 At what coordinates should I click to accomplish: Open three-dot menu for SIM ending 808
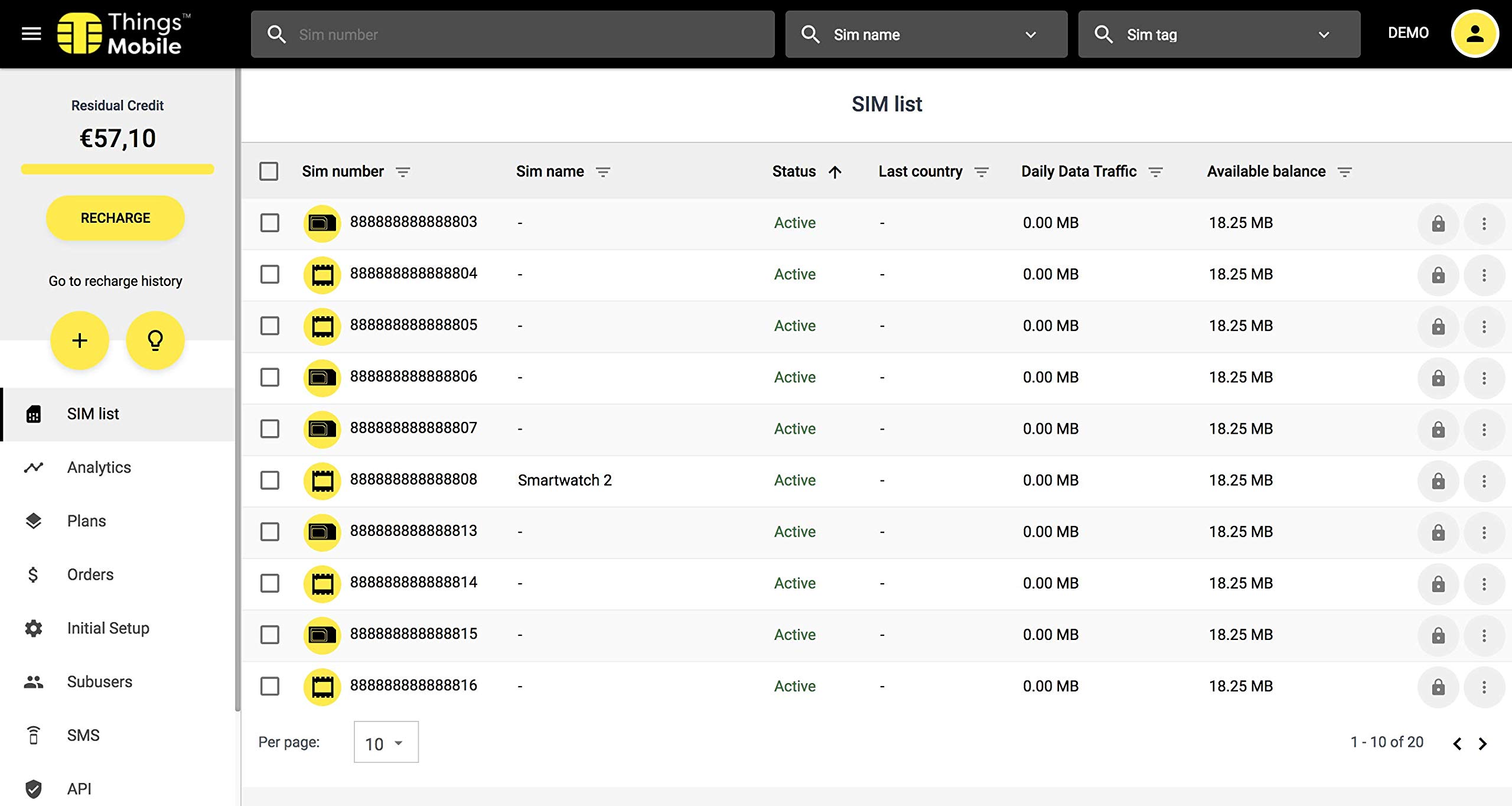click(x=1484, y=481)
